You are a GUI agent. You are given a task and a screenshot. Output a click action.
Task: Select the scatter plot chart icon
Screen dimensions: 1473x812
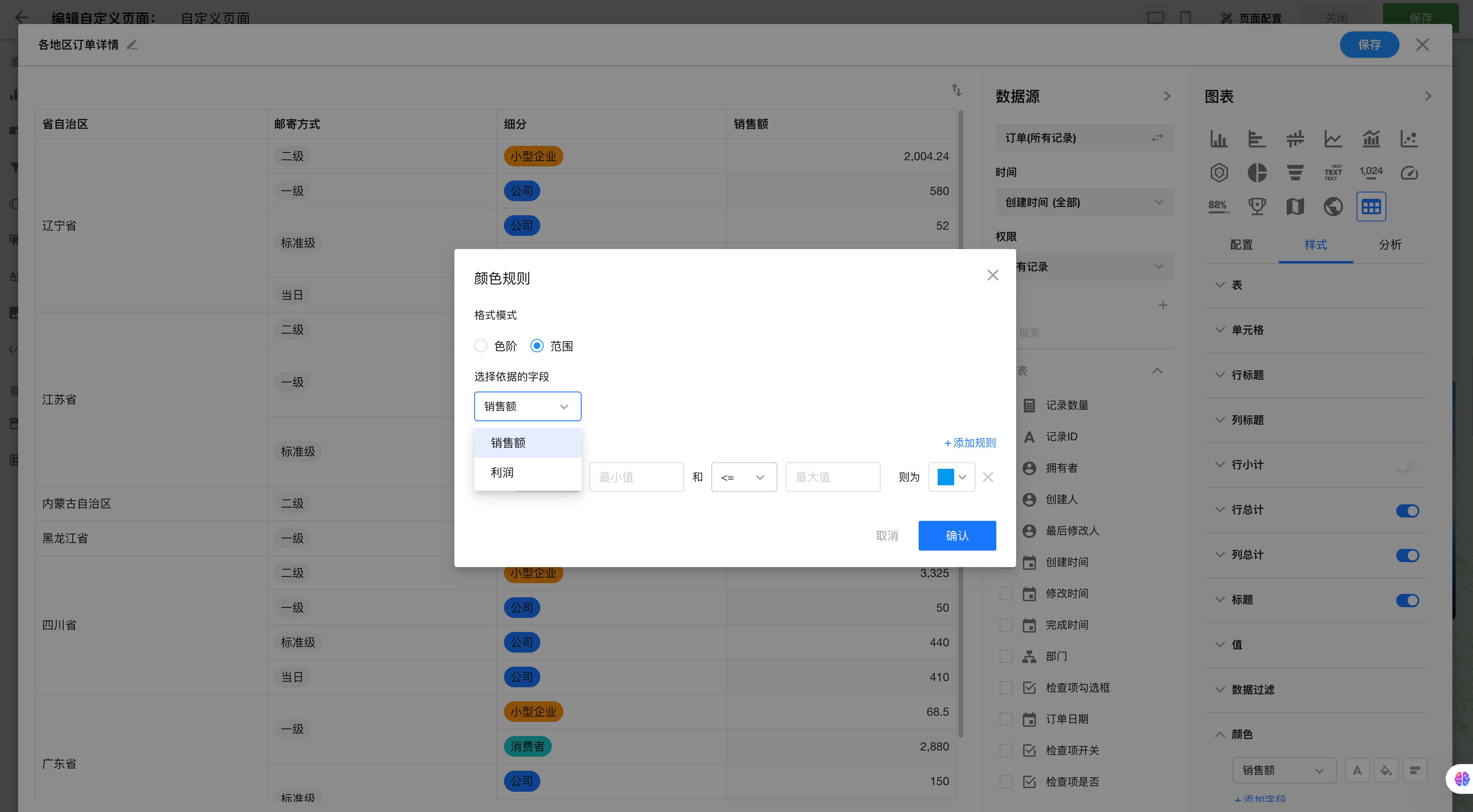coord(1409,138)
